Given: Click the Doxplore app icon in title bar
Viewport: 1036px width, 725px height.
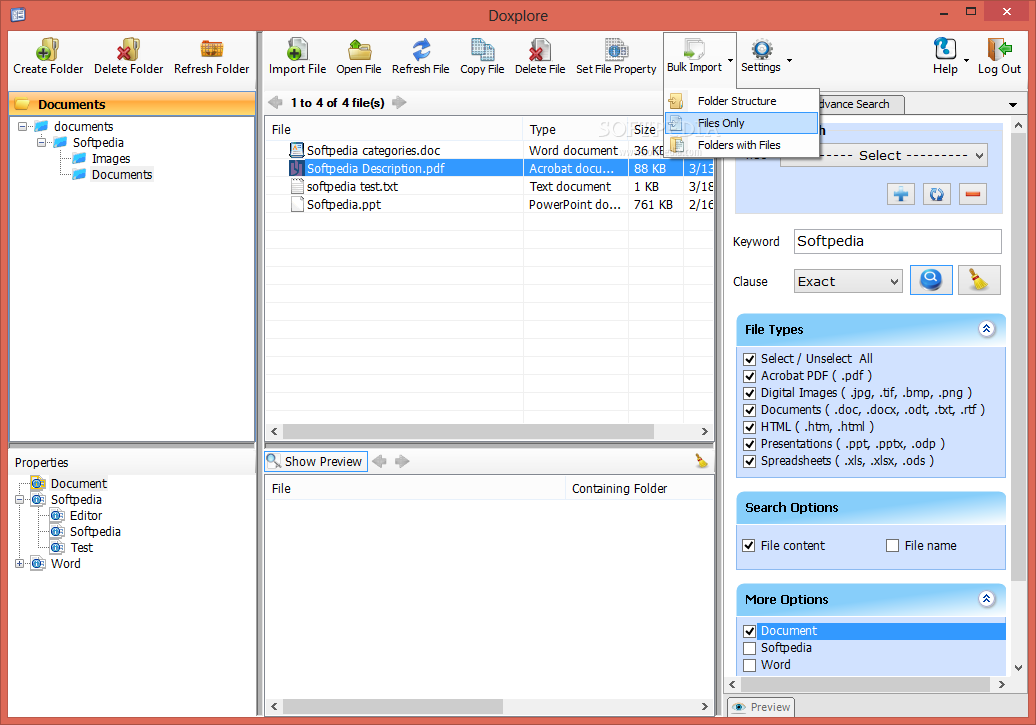Looking at the screenshot, I should (x=18, y=15).
